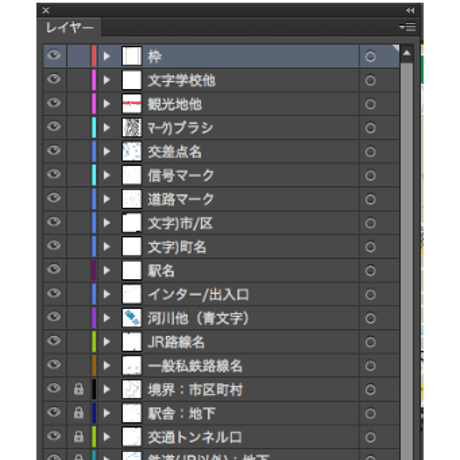Viewport: 460px width, 460px height.
Task: Select the 駅名 layer name
Action: 161,271
